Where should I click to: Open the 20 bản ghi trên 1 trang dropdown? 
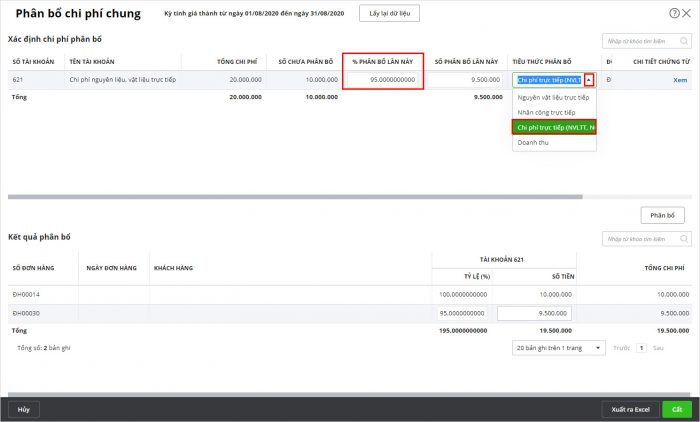point(559,347)
